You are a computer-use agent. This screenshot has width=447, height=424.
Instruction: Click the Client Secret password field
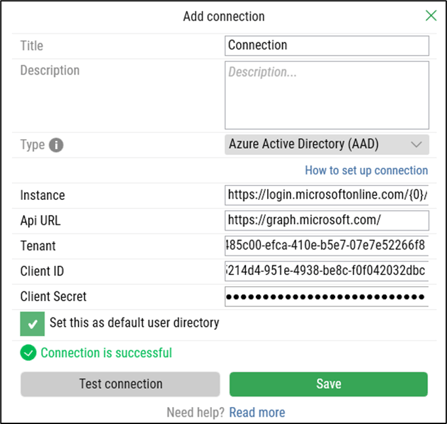(x=327, y=296)
